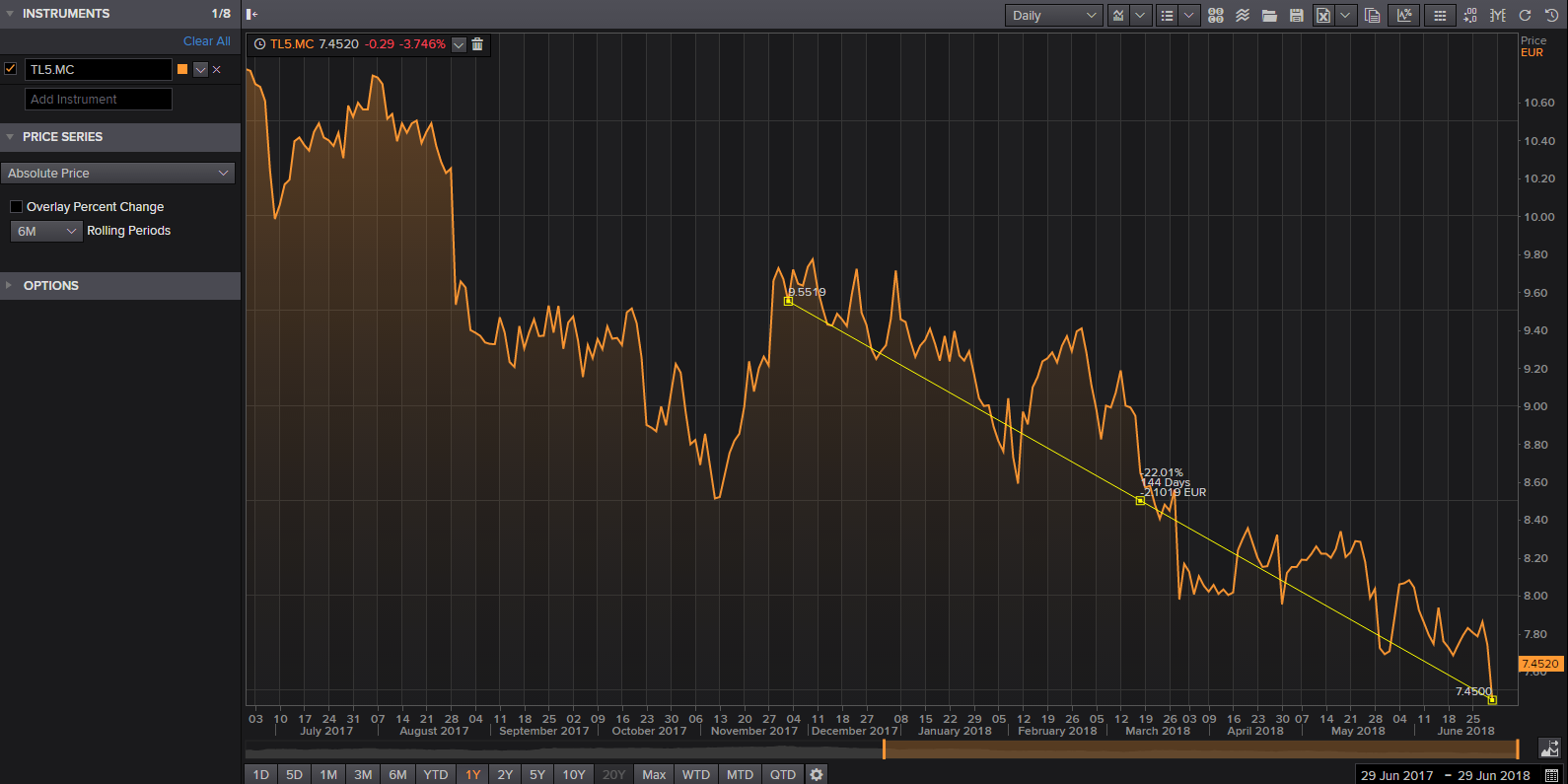Click the left handle of range navigator slider

884,748
